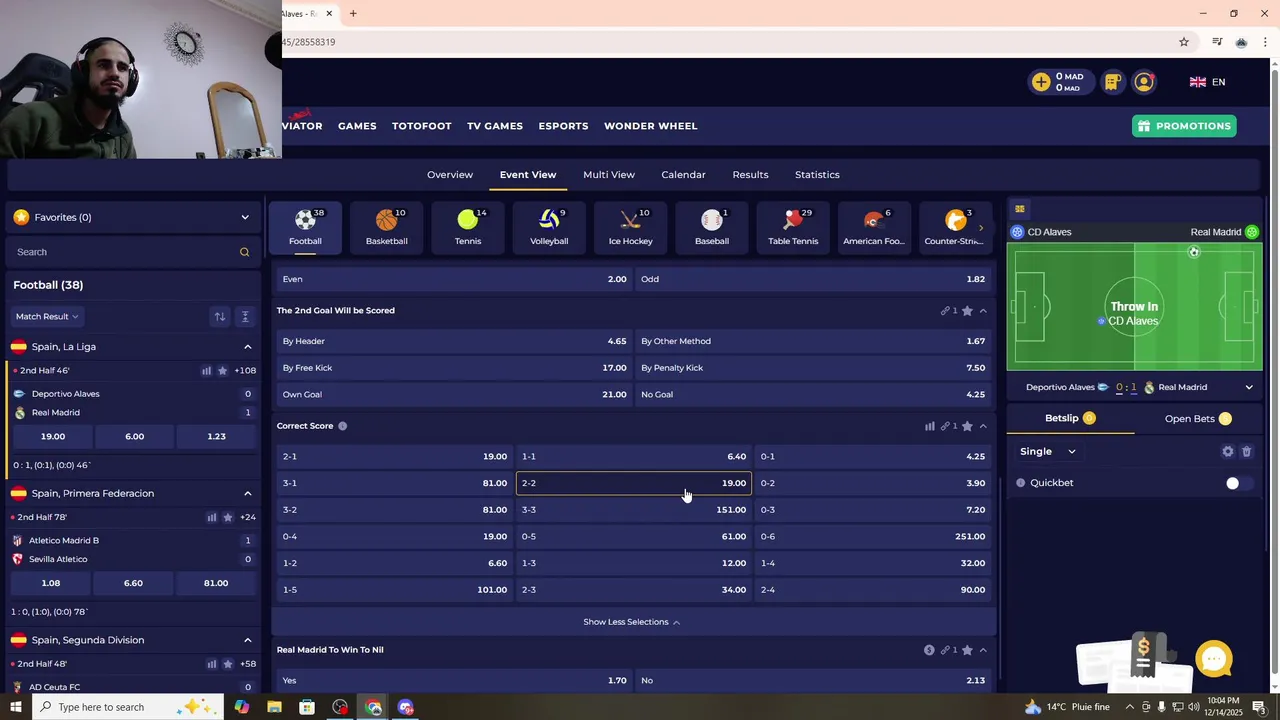Expand the Deportivo Alaves scoreboard chevron
The width and height of the screenshot is (1280, 720).
(x=1249, y=388)
